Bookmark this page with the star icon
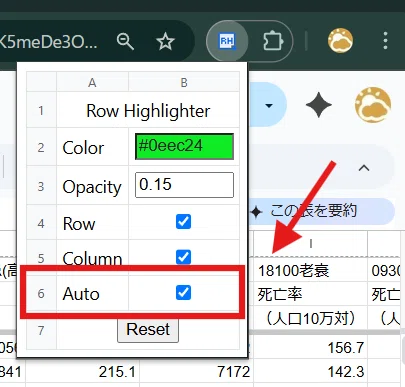Image resolution: width=405 pixels, height=387 pixels. coord(165,41)
